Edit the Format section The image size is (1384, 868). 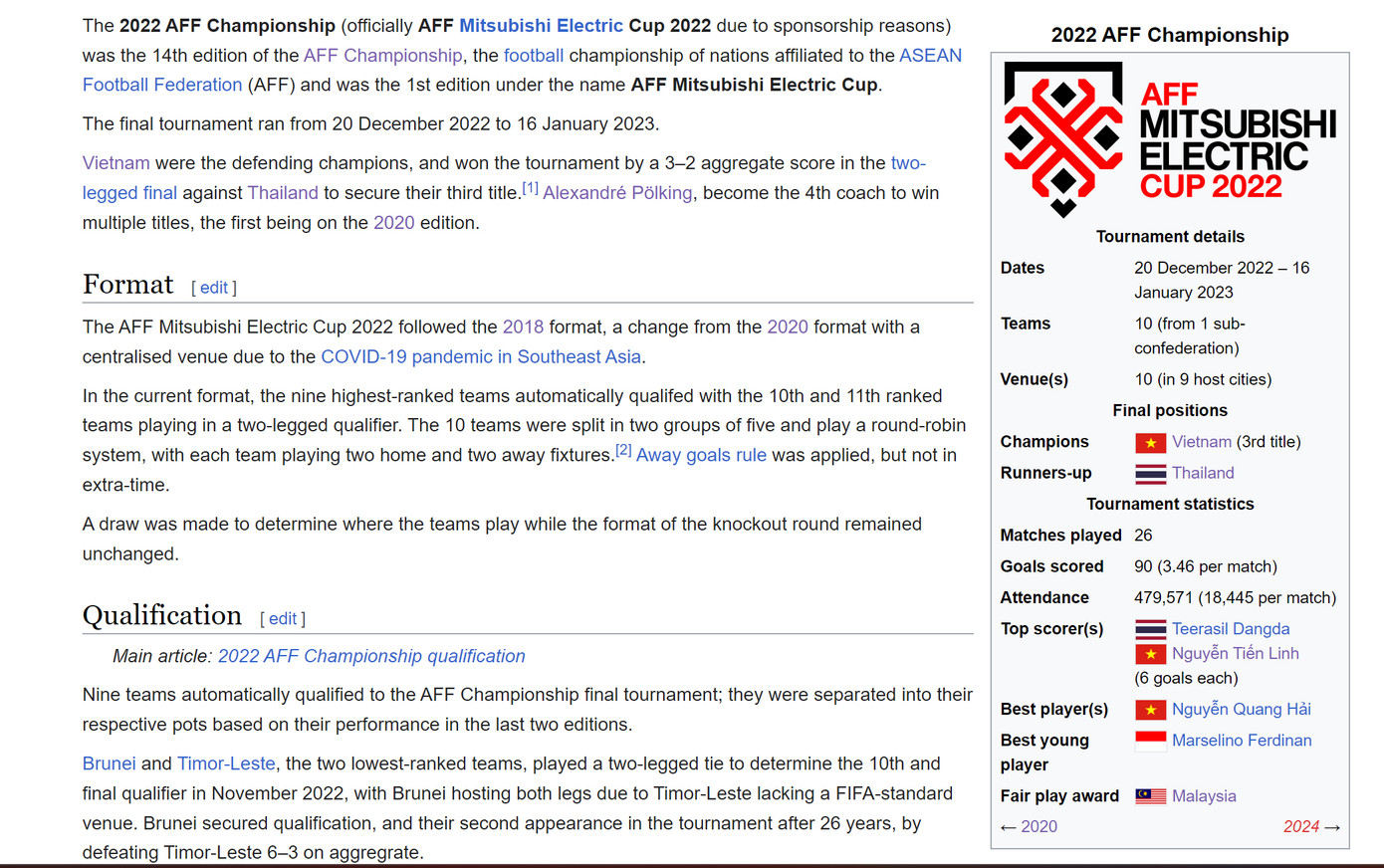tap(214, 288)
